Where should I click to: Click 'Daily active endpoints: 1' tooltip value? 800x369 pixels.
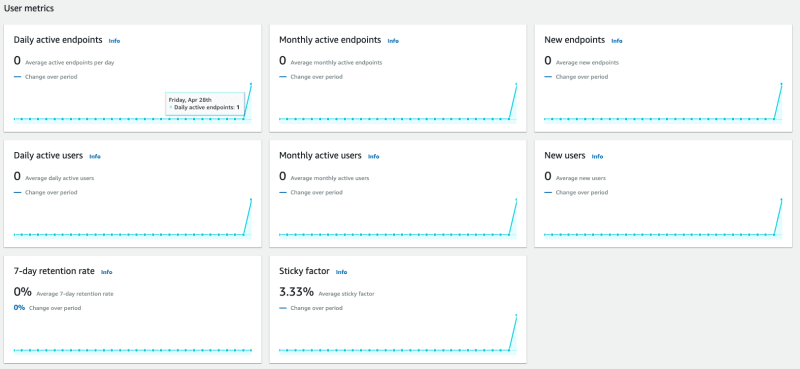207,108
